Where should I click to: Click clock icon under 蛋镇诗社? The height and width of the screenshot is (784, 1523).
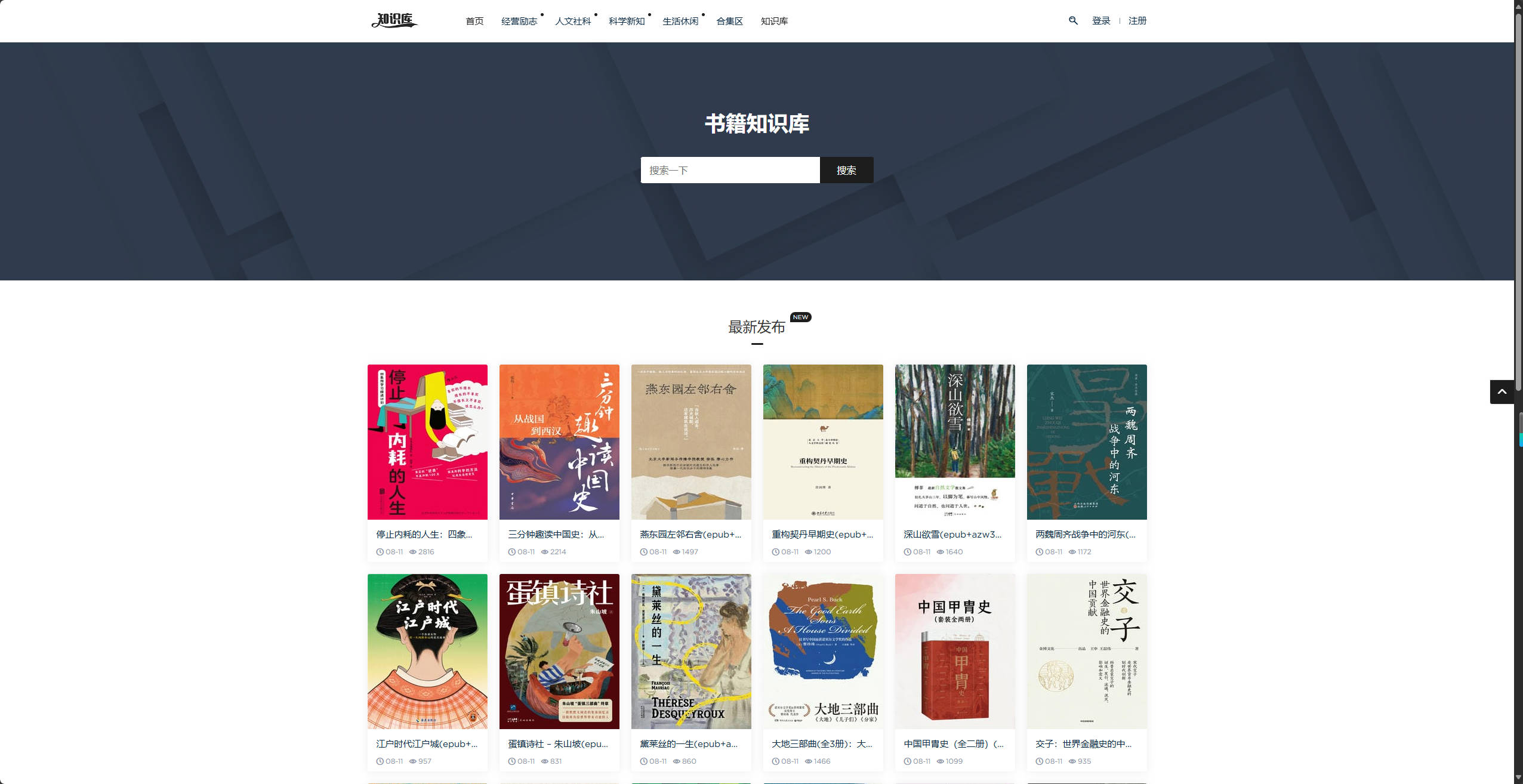click(511, 761)
